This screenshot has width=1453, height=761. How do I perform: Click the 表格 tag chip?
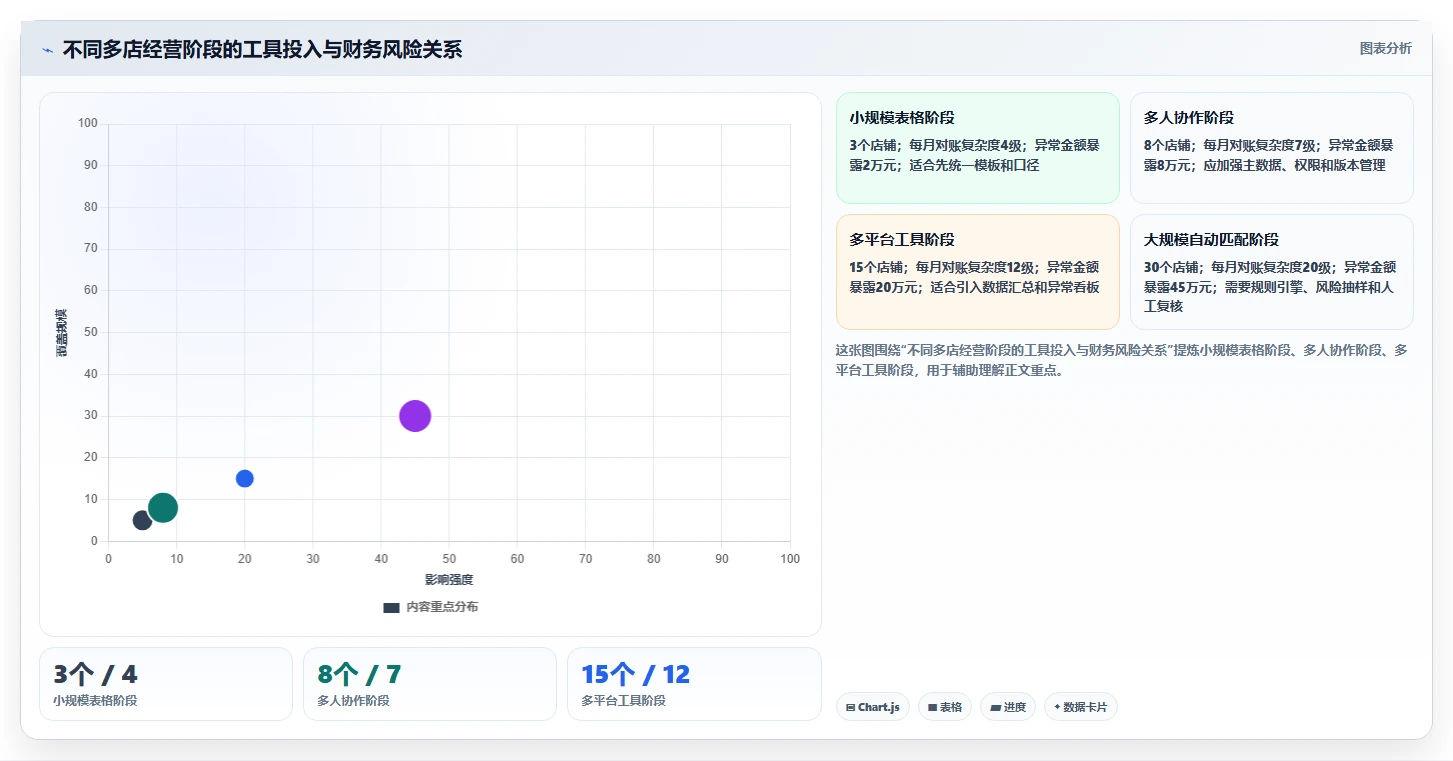pos(944,707)
